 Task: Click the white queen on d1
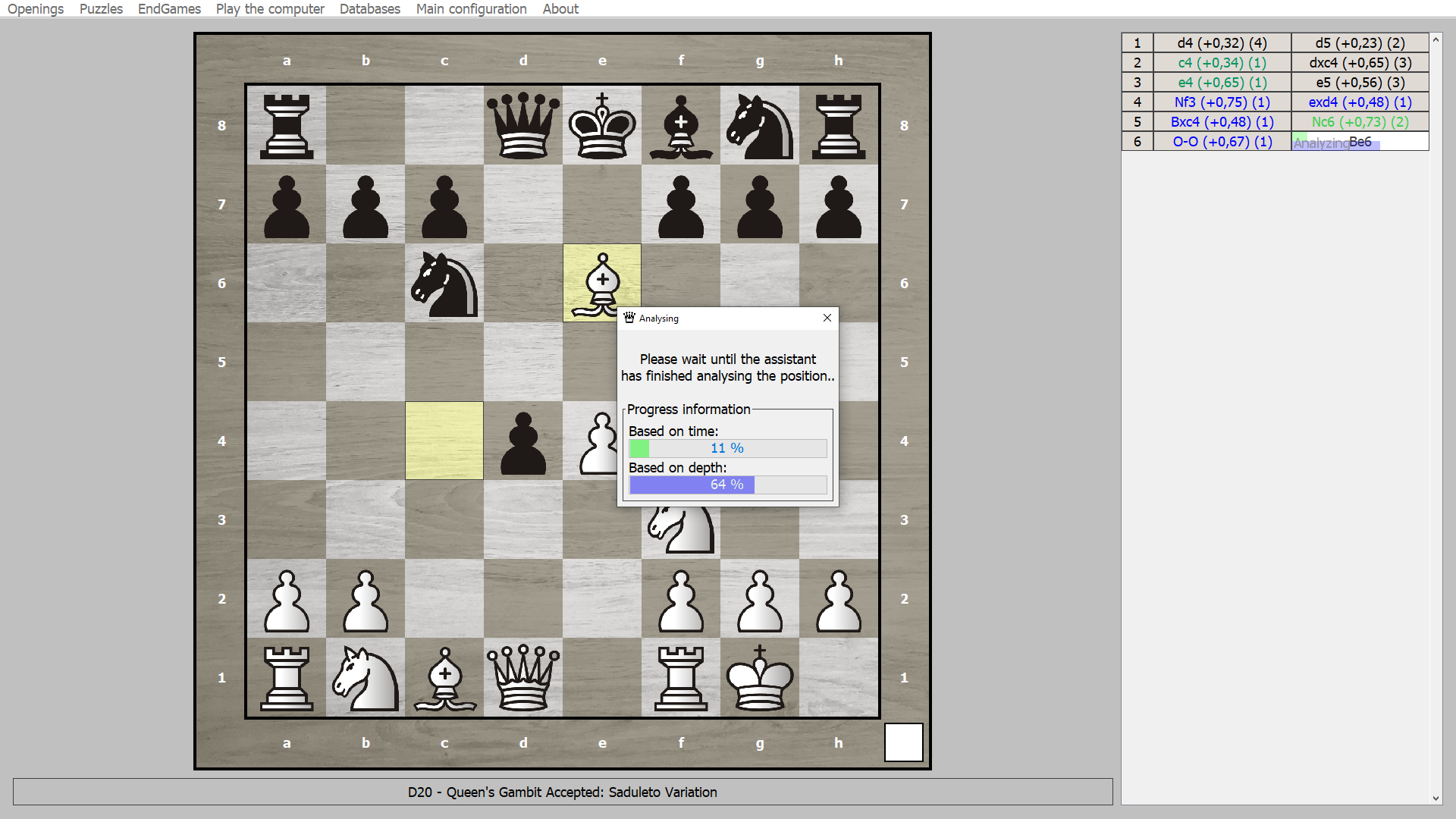pyautogui.click(x=523, y=677)
